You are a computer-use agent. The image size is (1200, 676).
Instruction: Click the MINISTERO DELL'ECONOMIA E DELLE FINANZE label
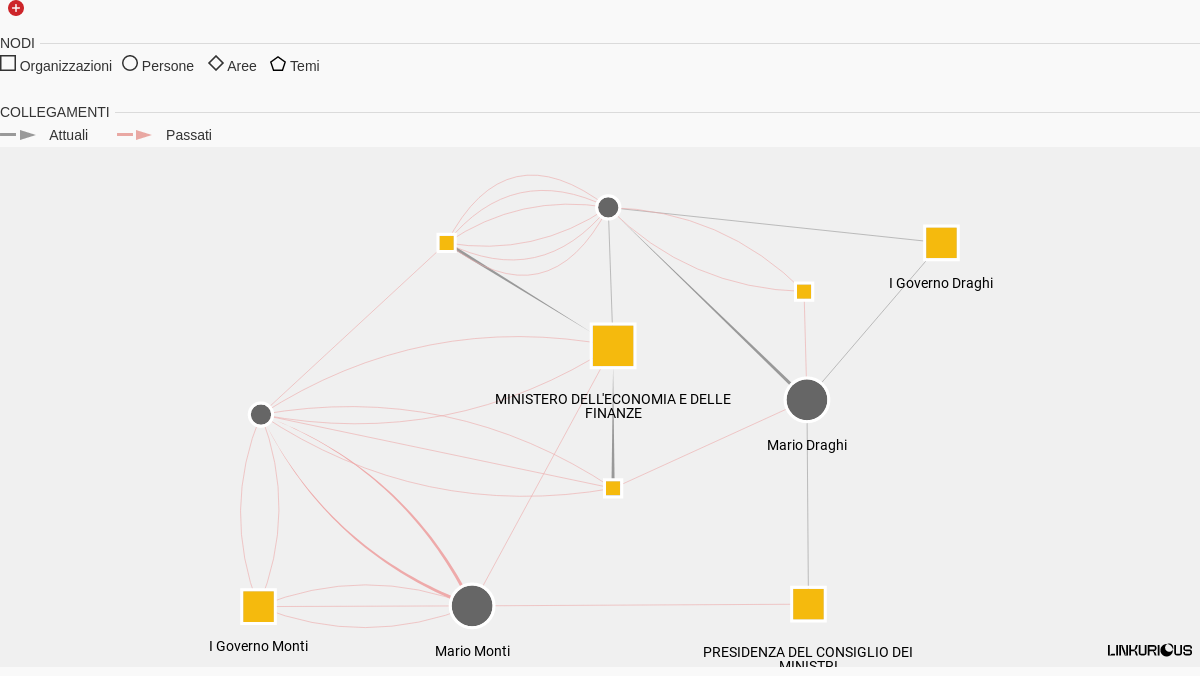click(x=613, y=406)
